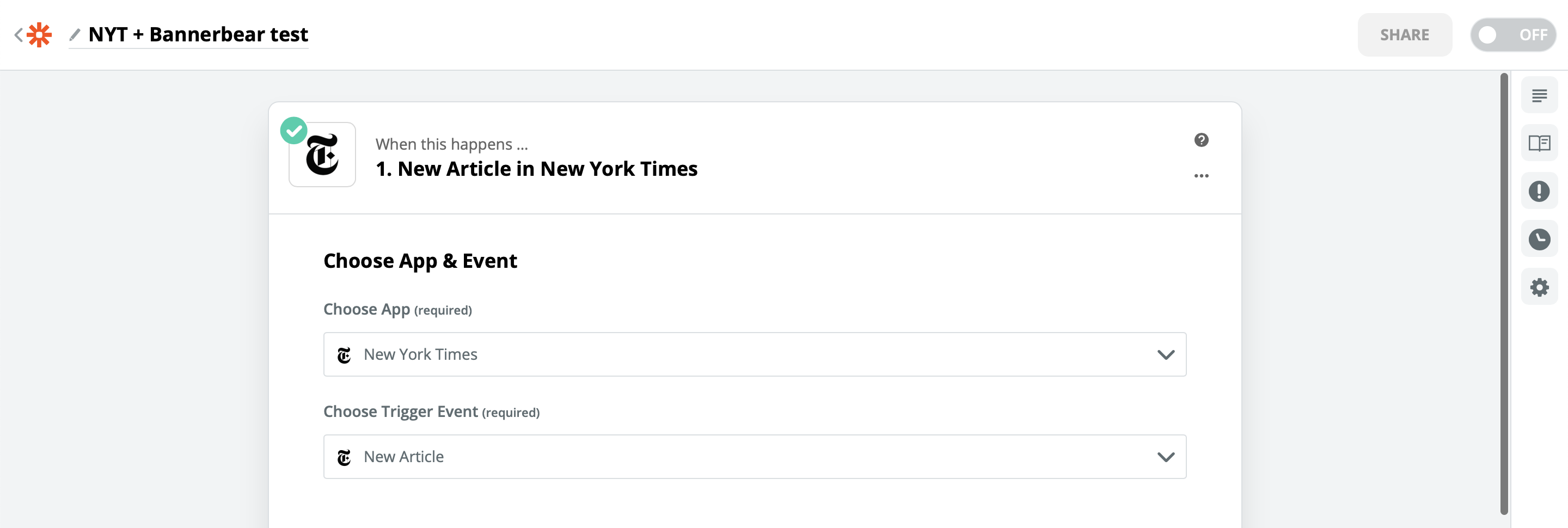Click the pencil edit icon by title
Viewport: 1568px width, 528px height.
pyautogui.click(x=75, y=35)
